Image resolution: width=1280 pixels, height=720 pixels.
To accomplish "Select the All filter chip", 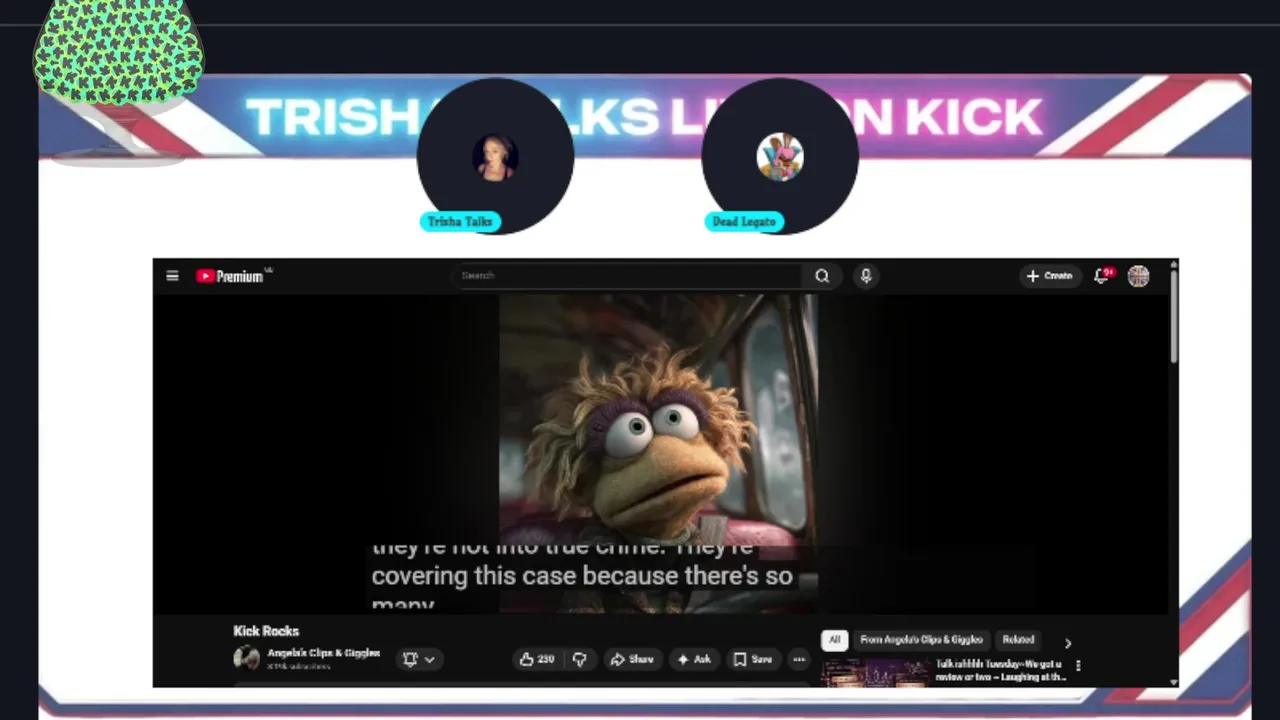I will pyautogui.click(x=835, y=640).
